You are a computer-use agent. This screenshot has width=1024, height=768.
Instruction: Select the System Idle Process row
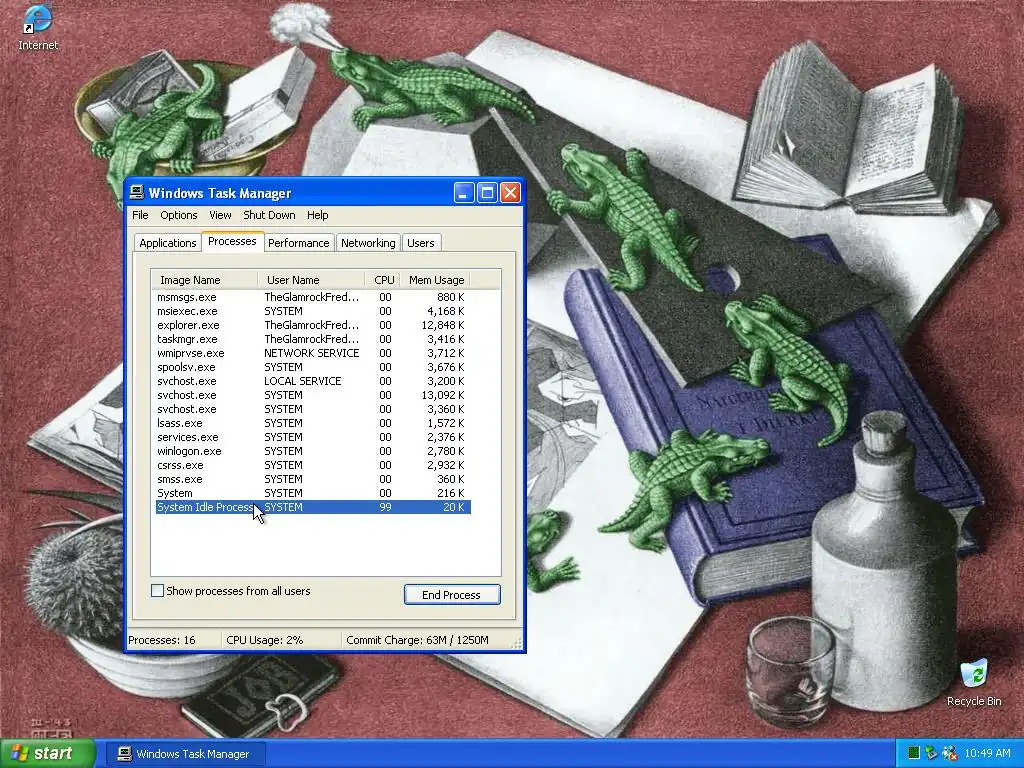pyautogui.click(x=313, y=507)
